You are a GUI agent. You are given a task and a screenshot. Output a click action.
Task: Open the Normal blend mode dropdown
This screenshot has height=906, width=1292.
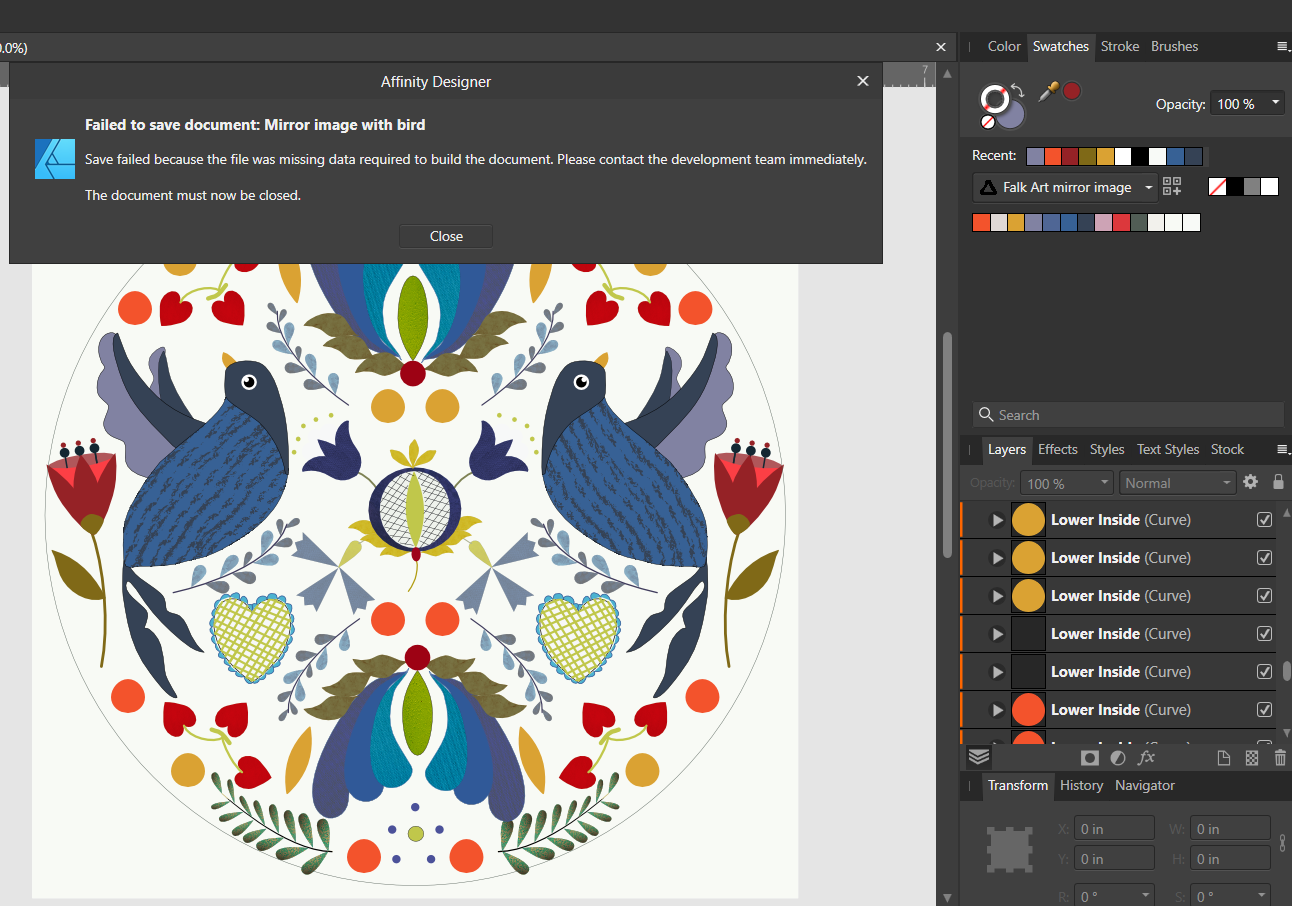tap(1177, 483)
